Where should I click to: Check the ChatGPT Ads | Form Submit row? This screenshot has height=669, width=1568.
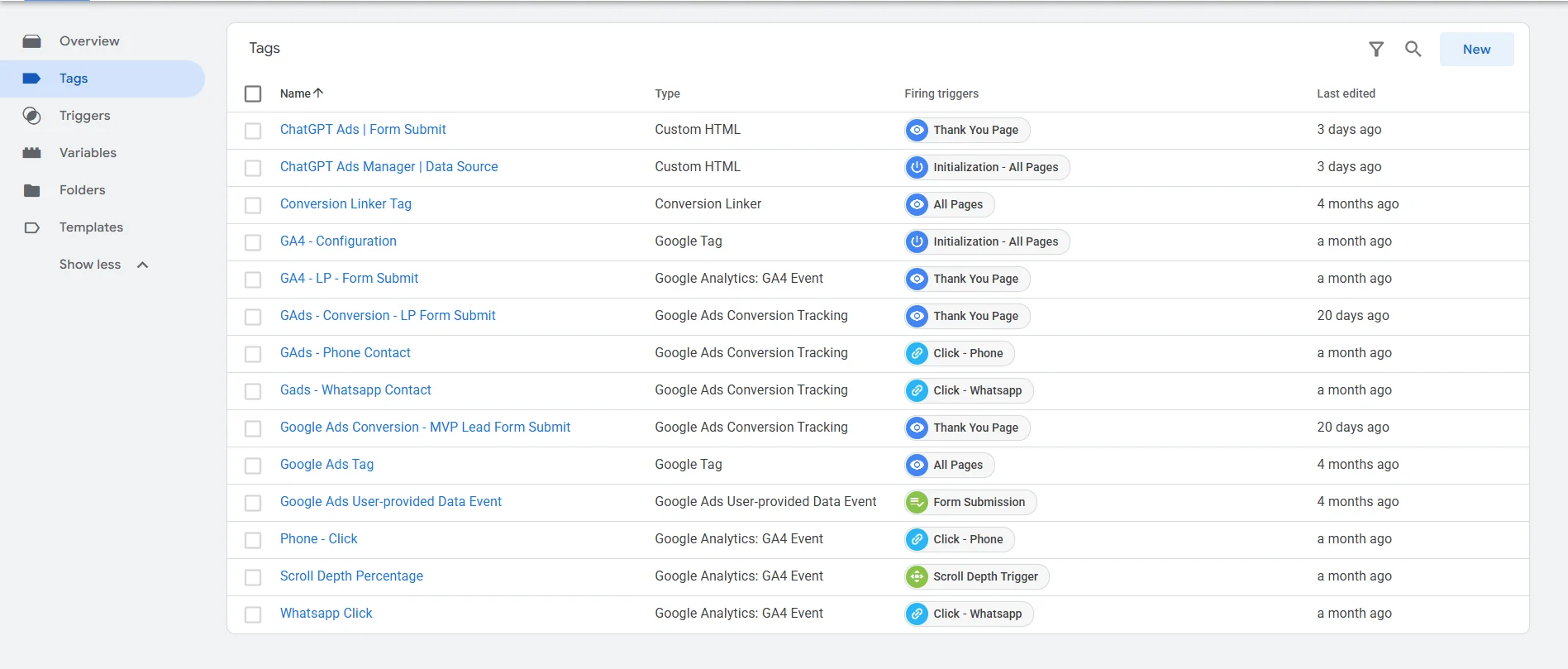coord(253,131)
